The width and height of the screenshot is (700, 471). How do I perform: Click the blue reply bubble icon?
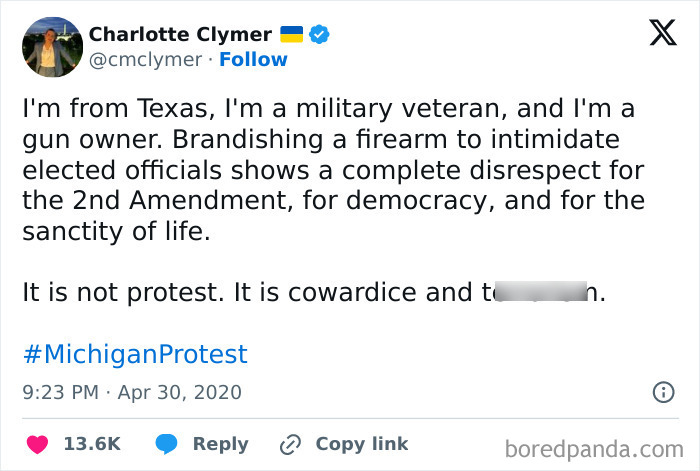166,444
